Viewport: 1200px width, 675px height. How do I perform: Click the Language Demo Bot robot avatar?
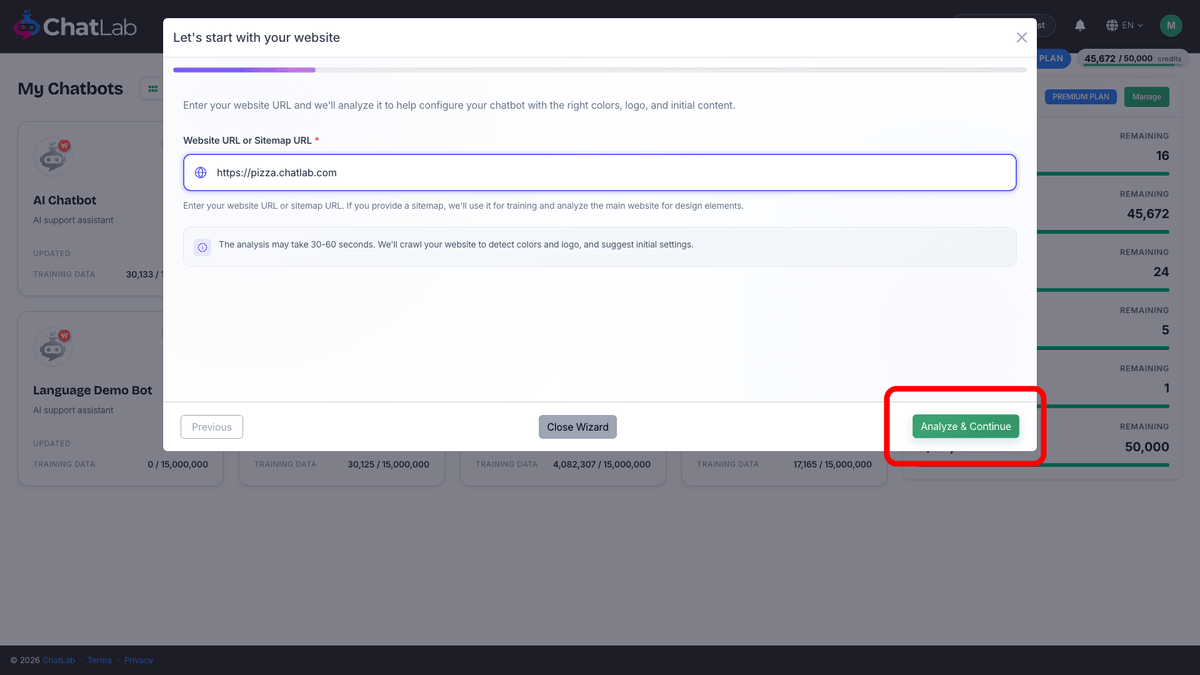click(52, 347)
